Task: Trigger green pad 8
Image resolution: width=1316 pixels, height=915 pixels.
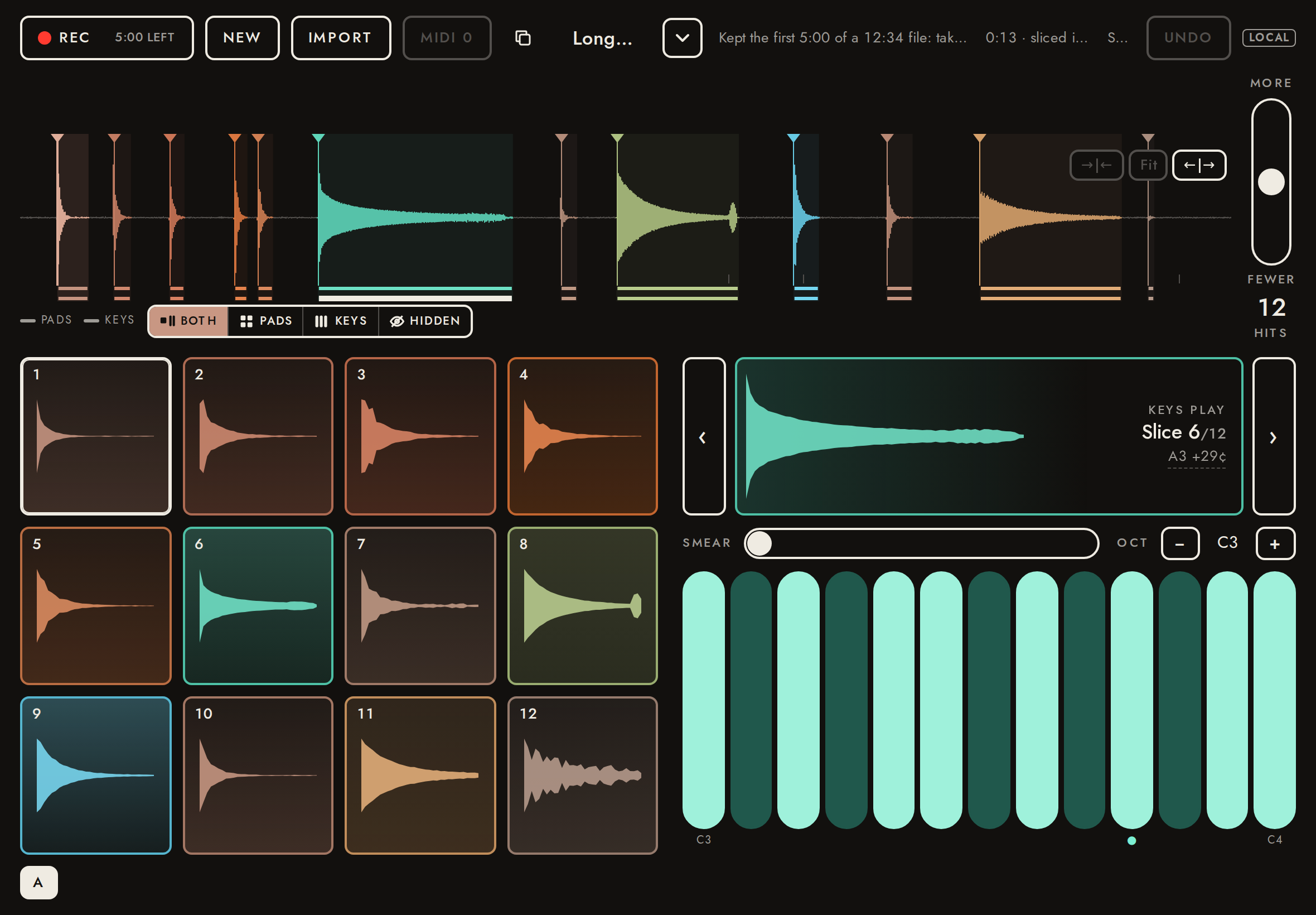Action: [582, 606]
